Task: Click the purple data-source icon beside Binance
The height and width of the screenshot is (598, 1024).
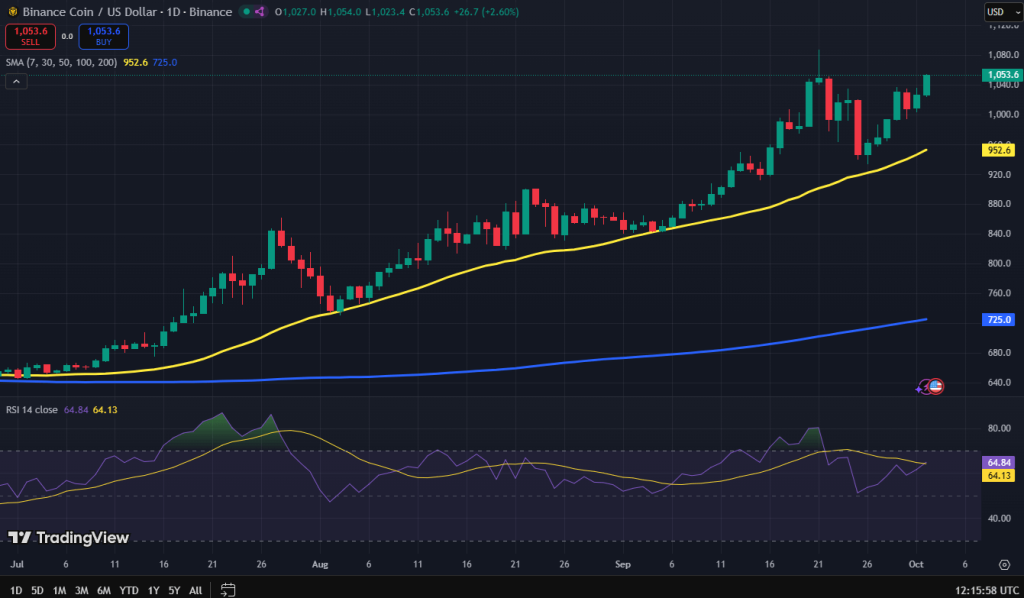Action: [x=260, y=12]
